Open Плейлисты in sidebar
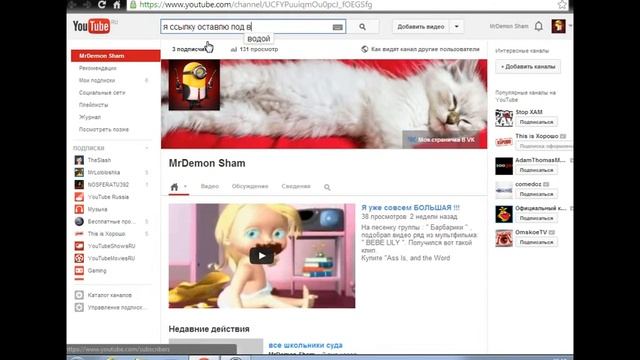The image size is (640, 360). (93, 105)
